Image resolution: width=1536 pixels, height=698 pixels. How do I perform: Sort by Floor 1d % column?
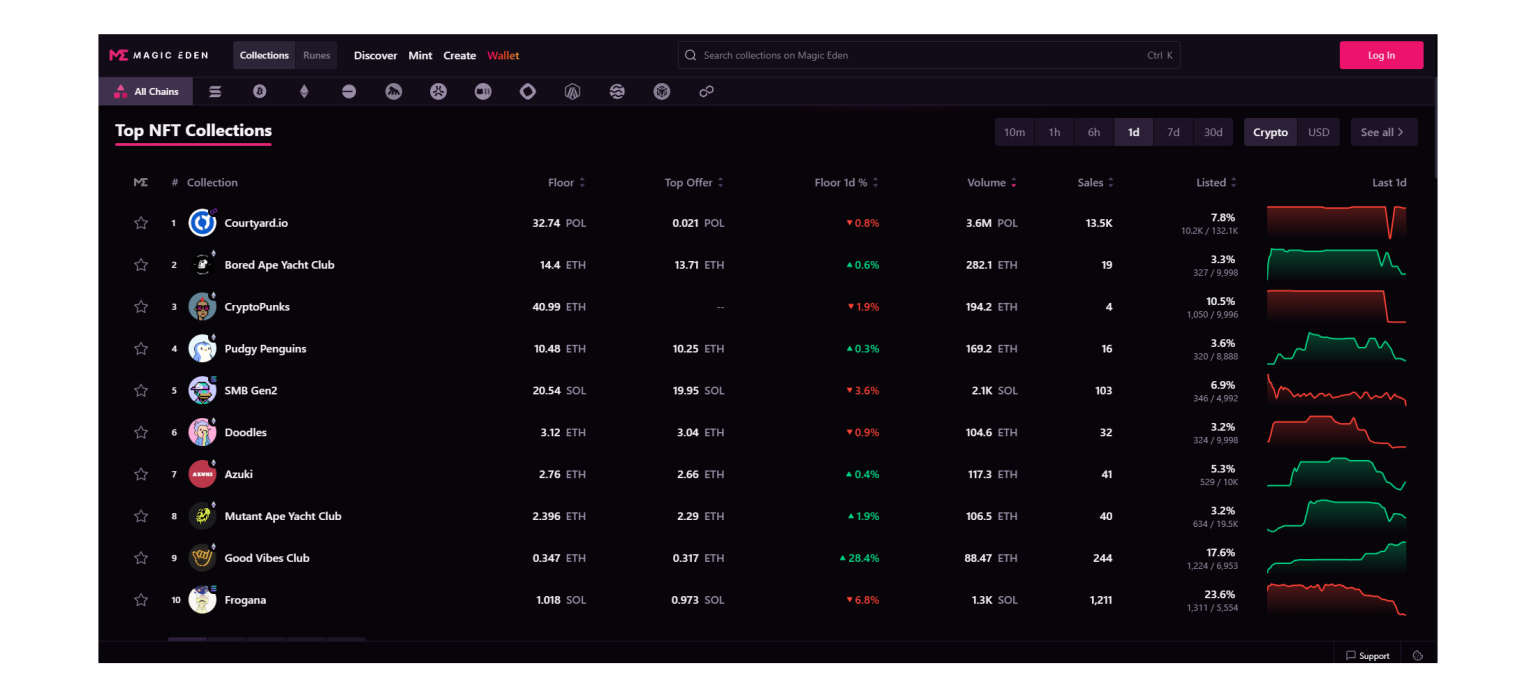point(847,183)
